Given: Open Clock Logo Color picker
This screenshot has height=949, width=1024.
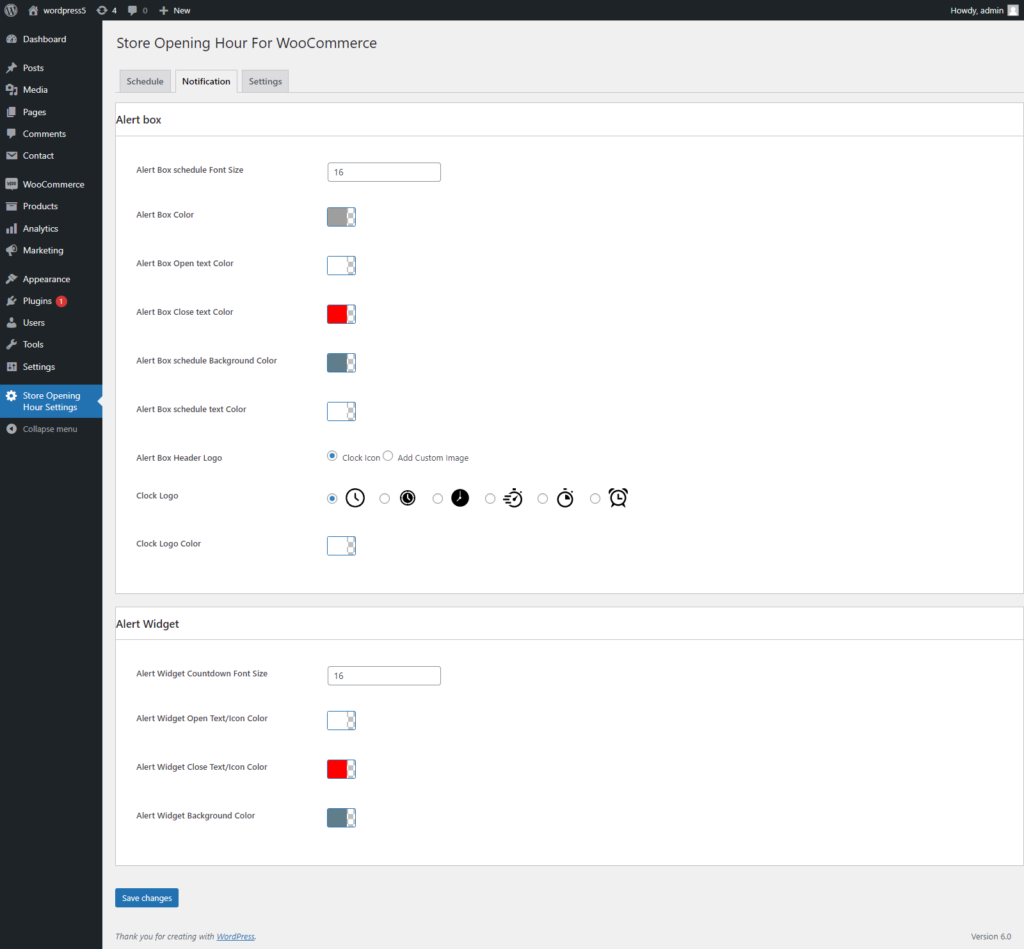Looking at the screenshot, I should (342, 546).
